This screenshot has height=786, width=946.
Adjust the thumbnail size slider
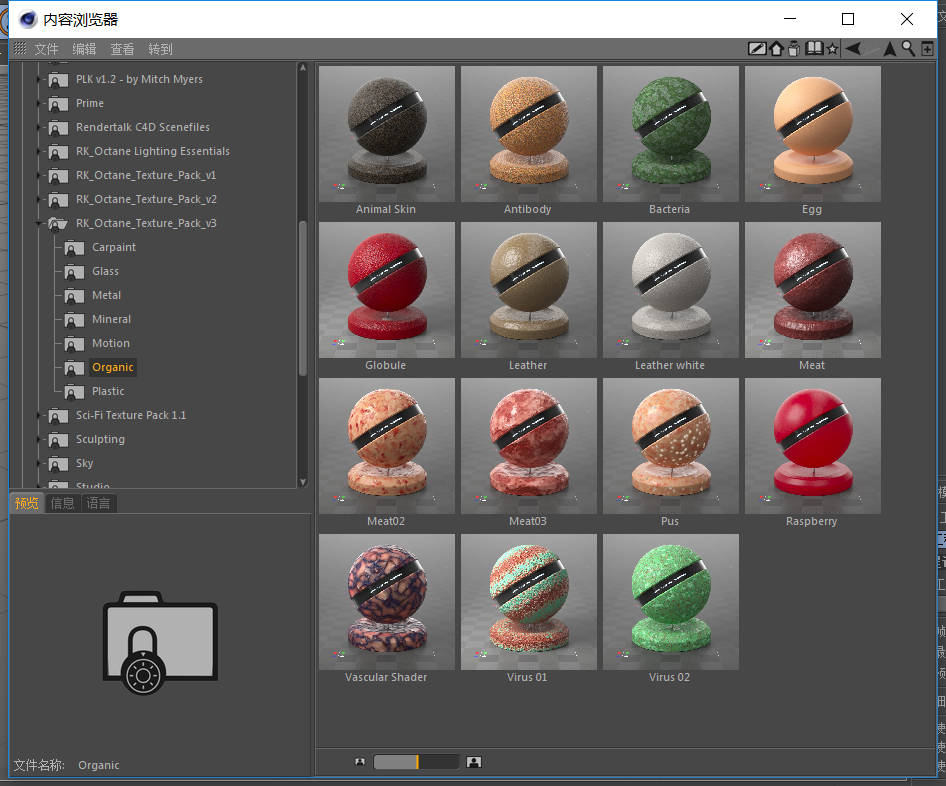pos(416,762)
